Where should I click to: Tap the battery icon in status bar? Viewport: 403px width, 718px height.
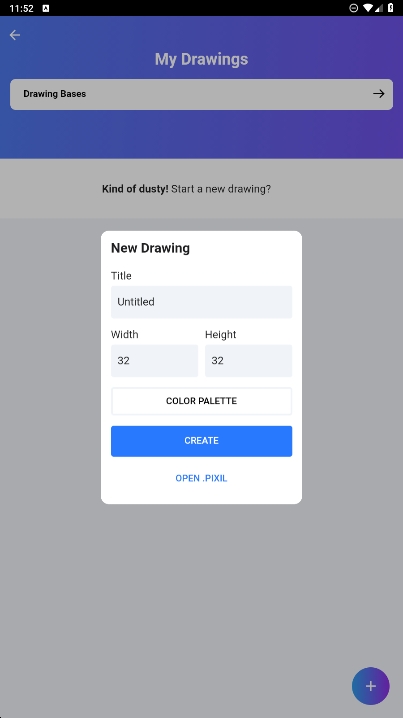coord(390,8)
